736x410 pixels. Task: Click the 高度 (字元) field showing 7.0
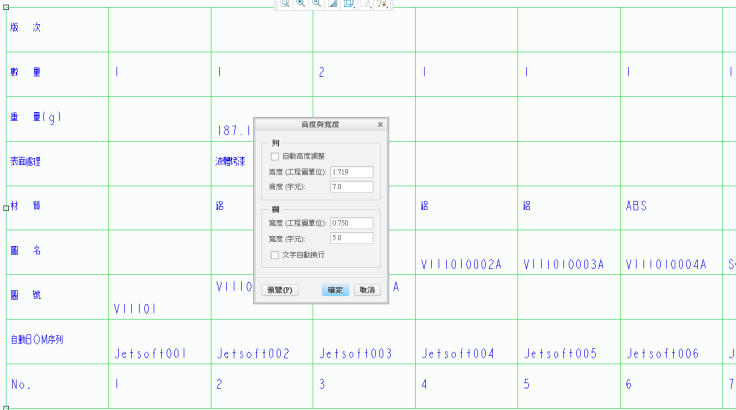[x=350, y=187]
